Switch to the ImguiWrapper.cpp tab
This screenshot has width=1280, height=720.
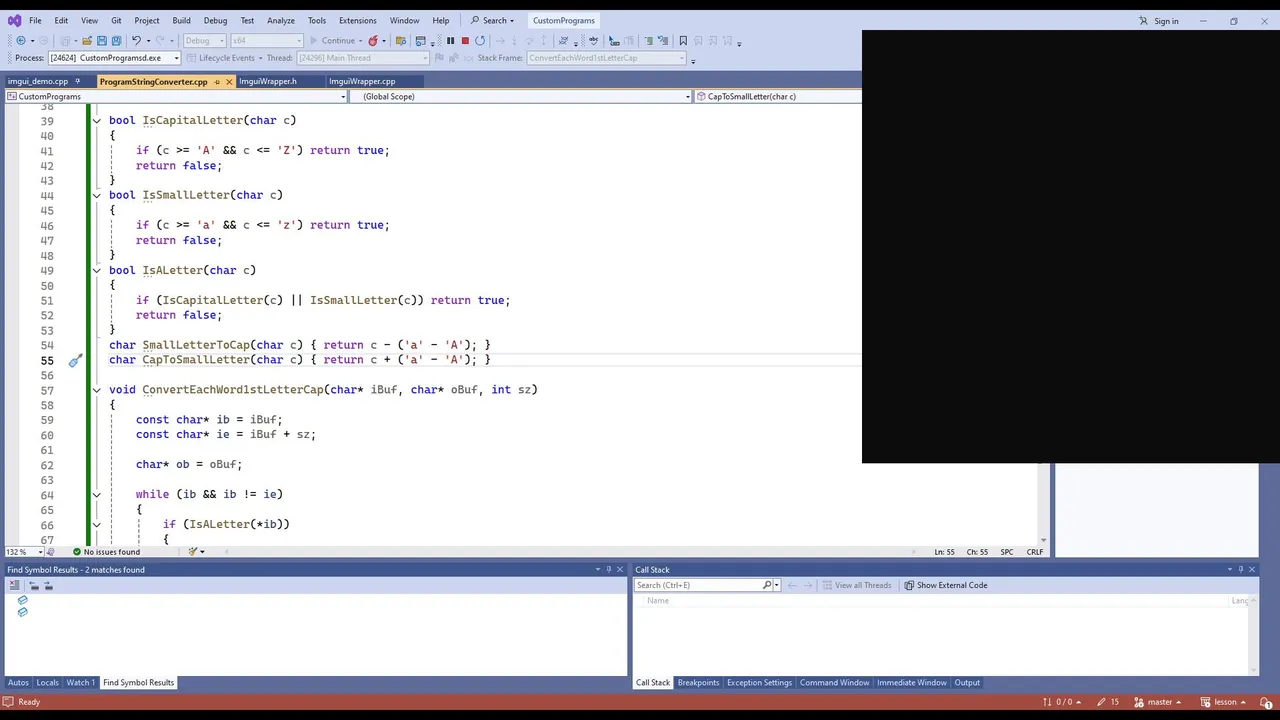click(362, 81)
